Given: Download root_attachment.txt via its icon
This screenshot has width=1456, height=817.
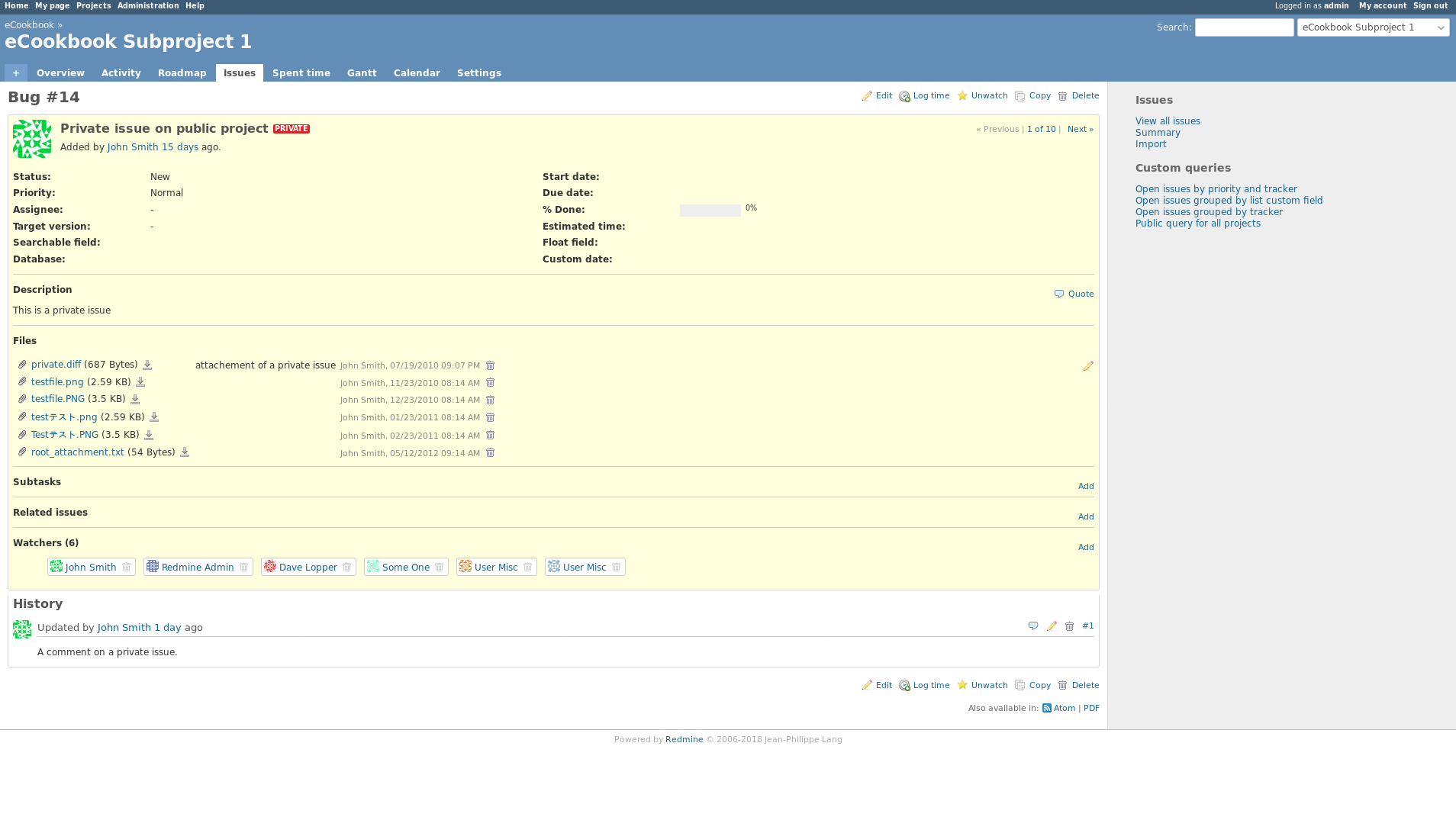Looking at the screenshot, I should [x=185, y=452].
